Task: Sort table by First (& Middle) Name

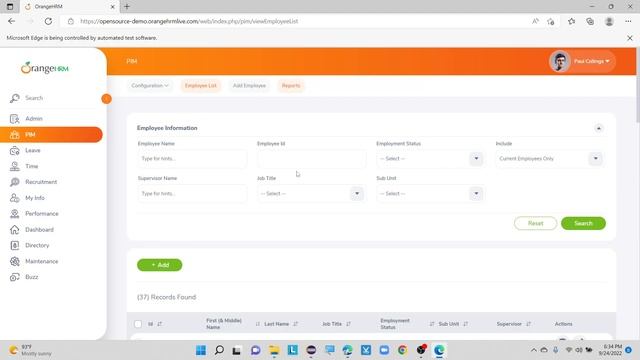Action: pos(258,324)
